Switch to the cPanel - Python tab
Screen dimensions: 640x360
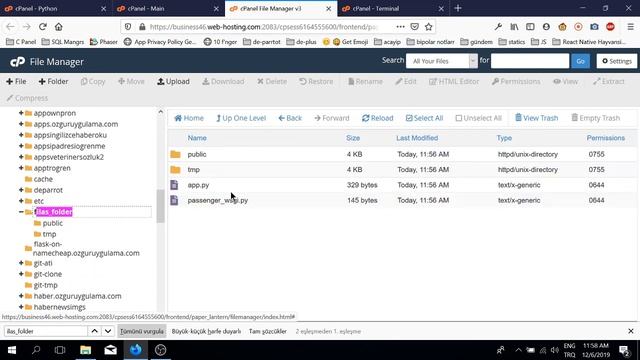click(55, 9)
